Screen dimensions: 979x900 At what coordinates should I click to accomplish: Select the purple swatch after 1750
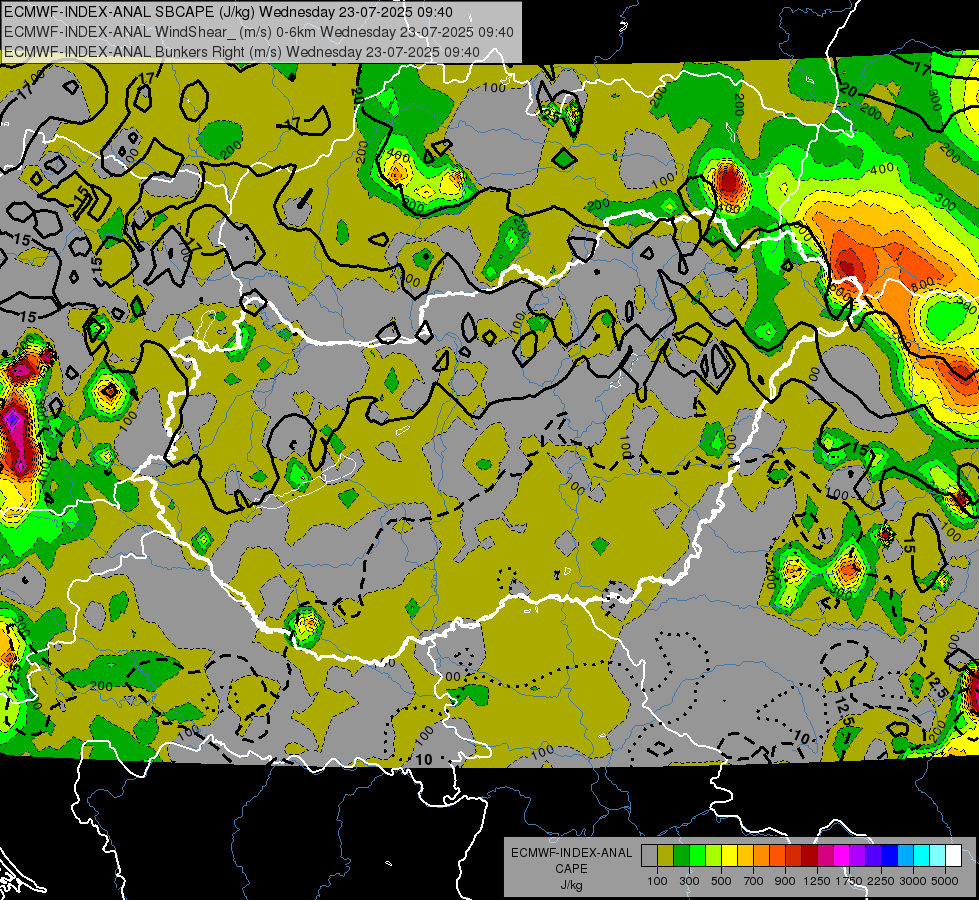tap(858, 855)
